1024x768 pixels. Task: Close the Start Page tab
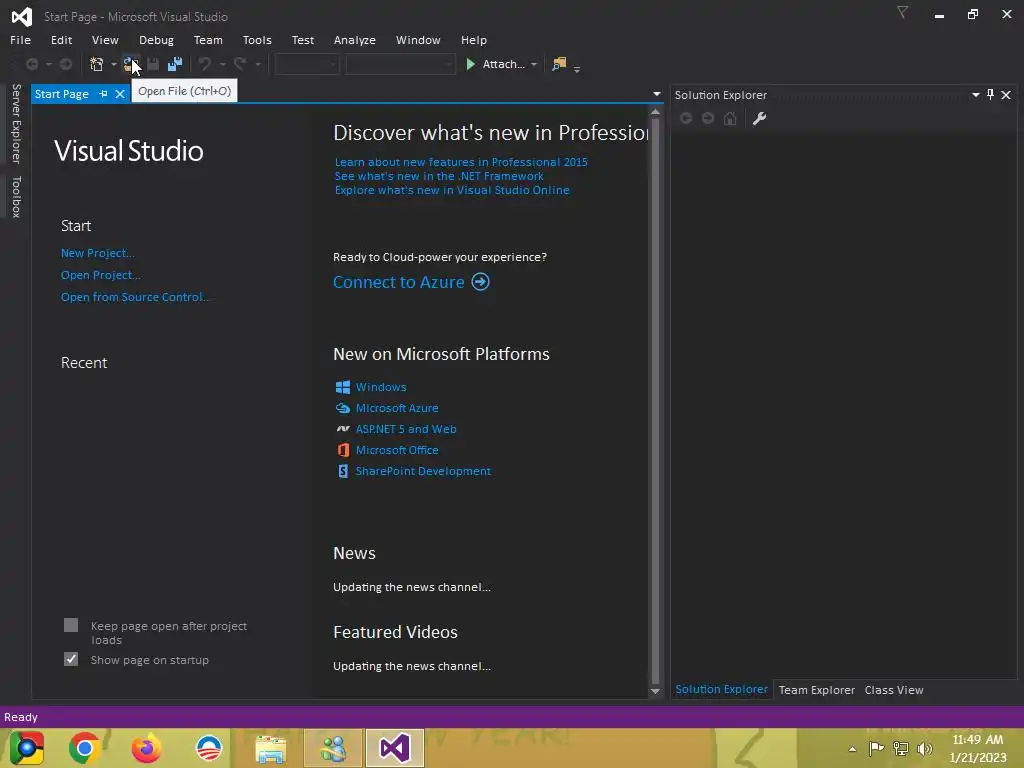(x=120, y=94)
